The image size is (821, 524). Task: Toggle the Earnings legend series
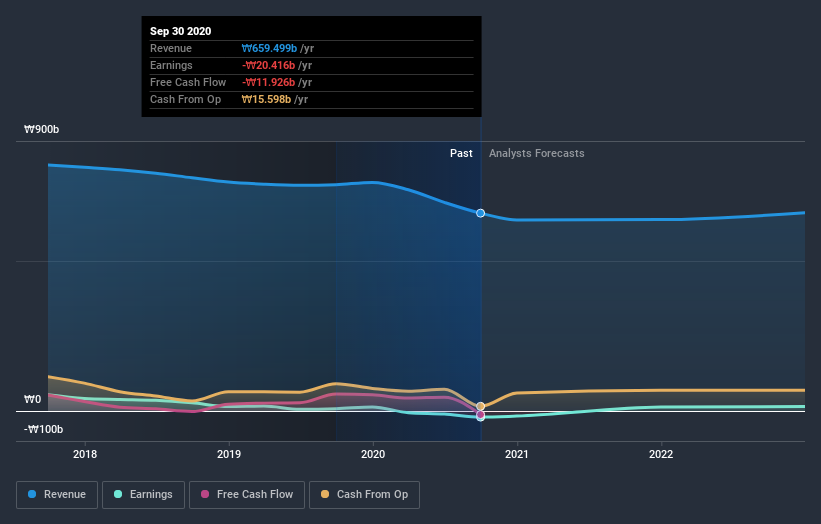[x=143, y=495]
